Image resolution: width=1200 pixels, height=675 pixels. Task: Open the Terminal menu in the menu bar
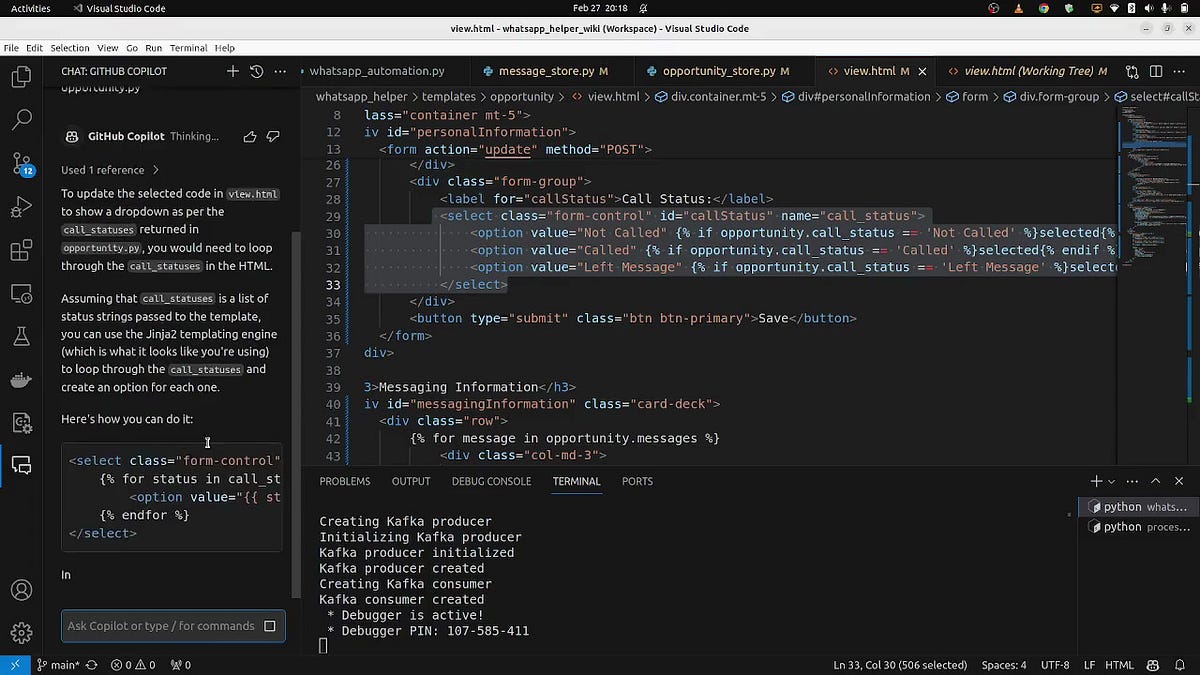[188, 47]
